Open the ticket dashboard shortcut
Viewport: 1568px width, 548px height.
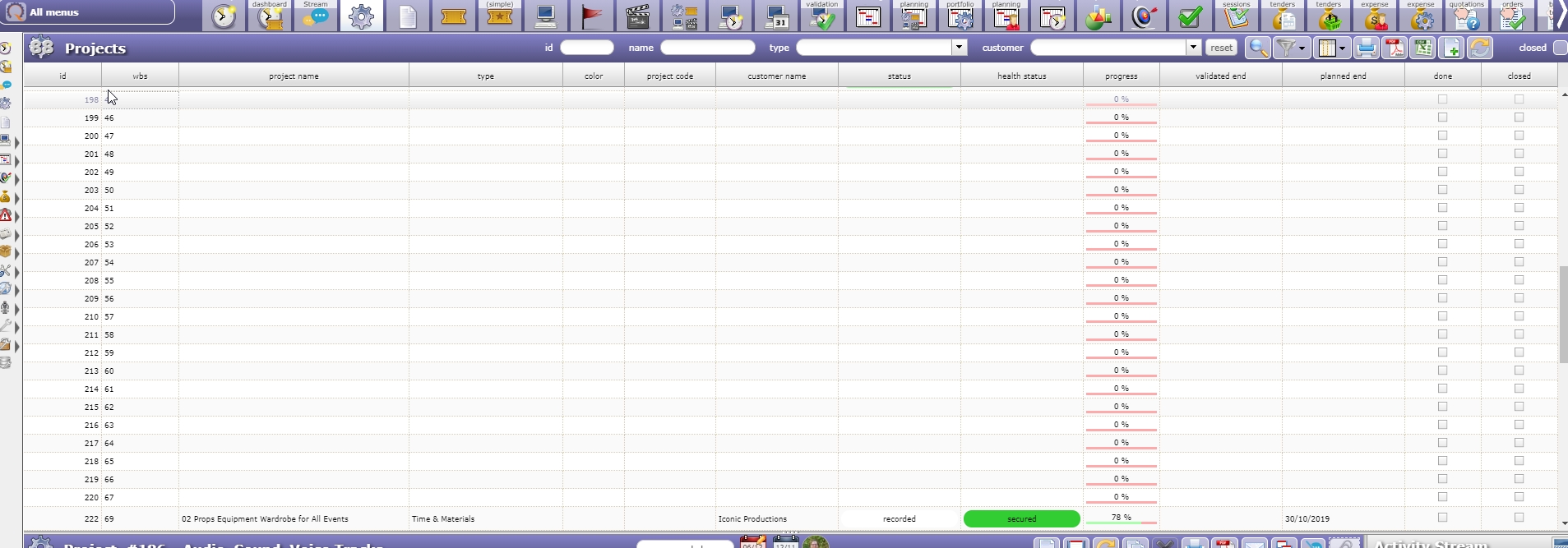click(x=270, y=16)
